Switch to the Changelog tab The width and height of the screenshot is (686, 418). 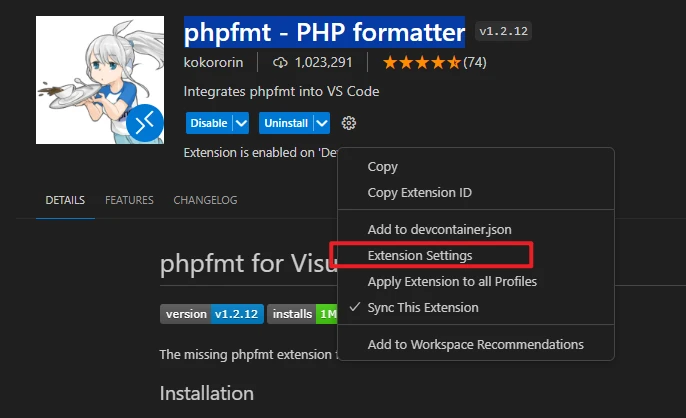tap(205, 200)
